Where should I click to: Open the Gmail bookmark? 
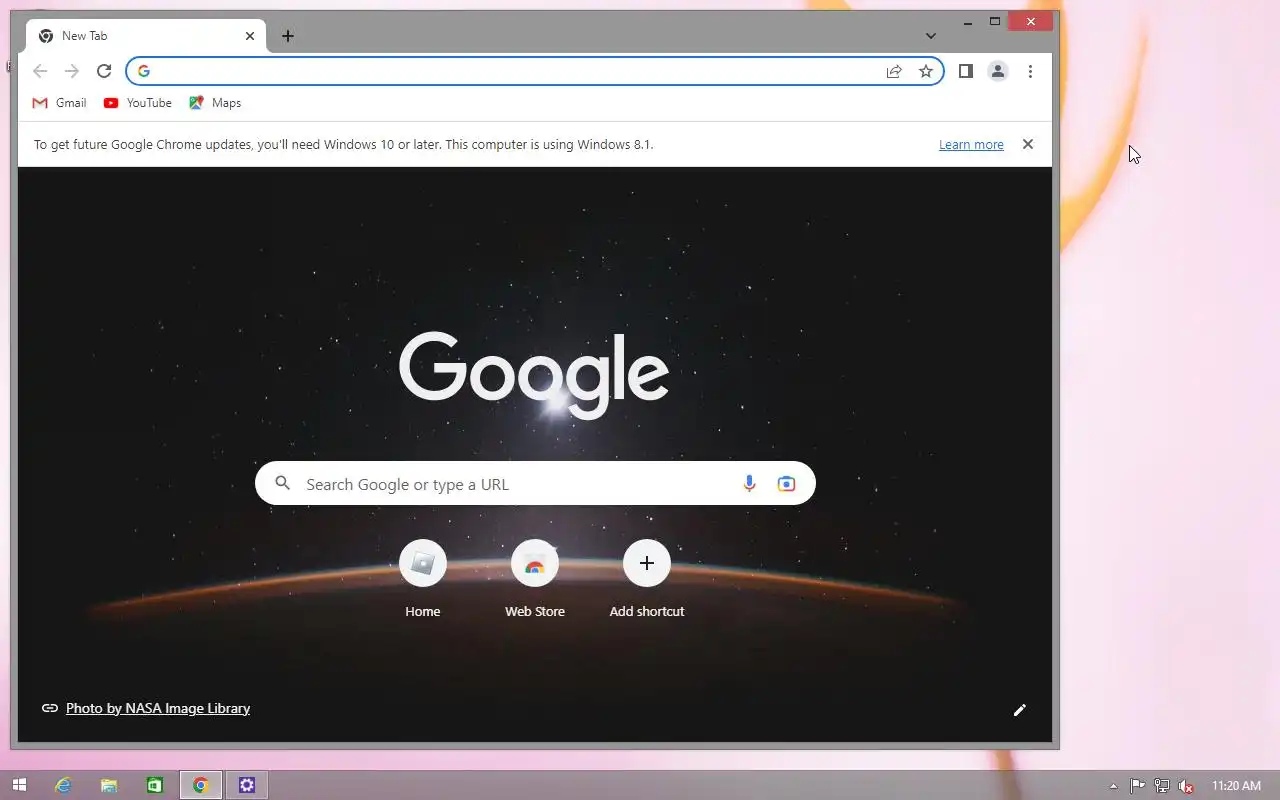60,103
